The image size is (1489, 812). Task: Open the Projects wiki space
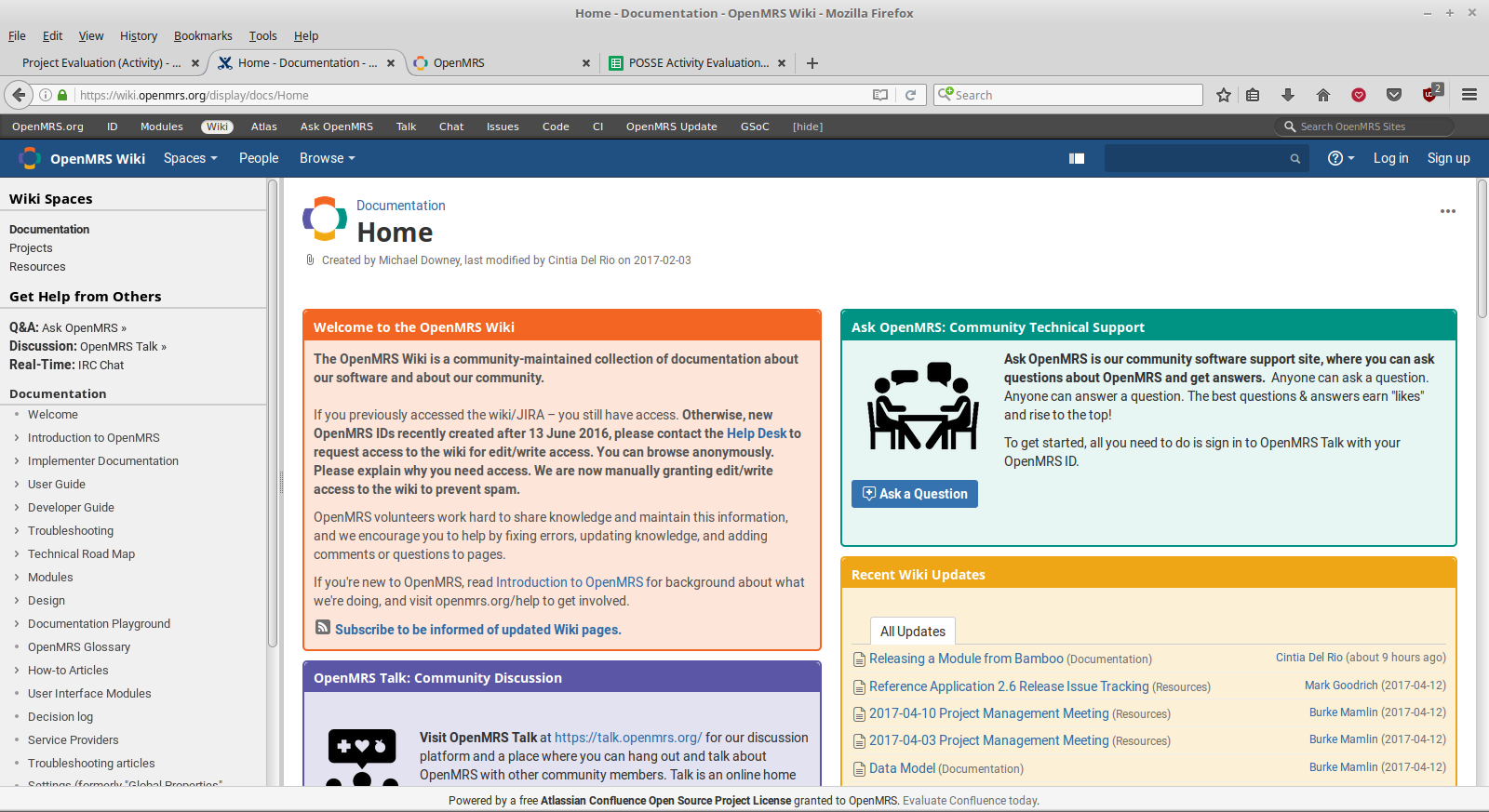[31, 248]
